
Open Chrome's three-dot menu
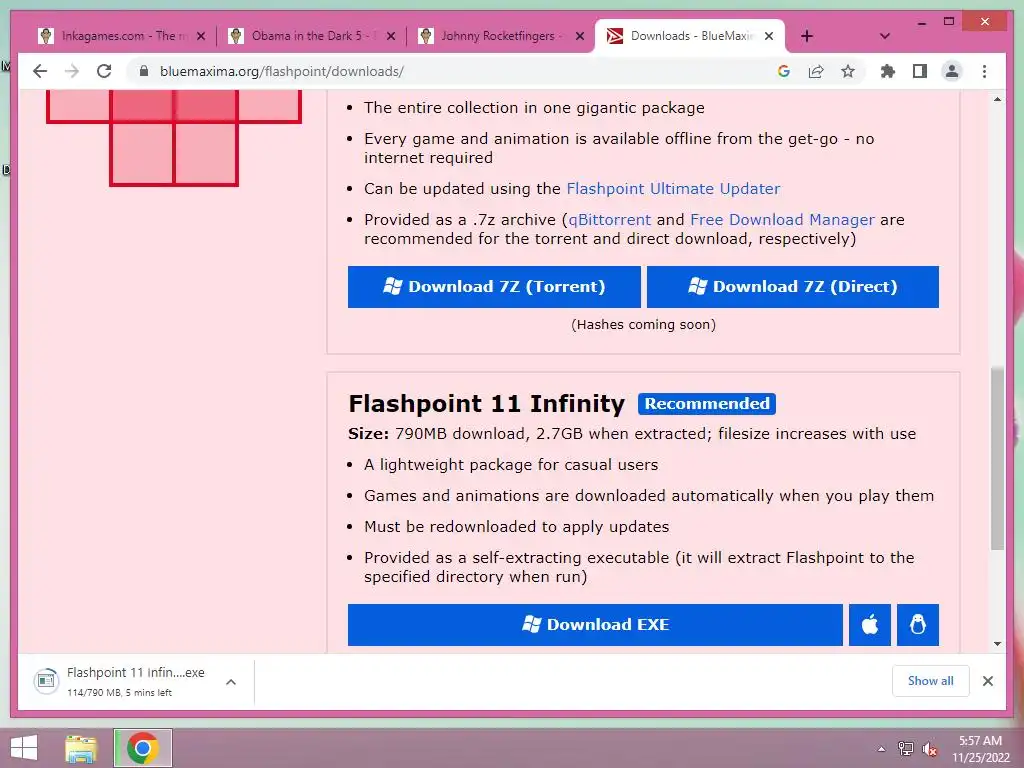coord(984,71)
